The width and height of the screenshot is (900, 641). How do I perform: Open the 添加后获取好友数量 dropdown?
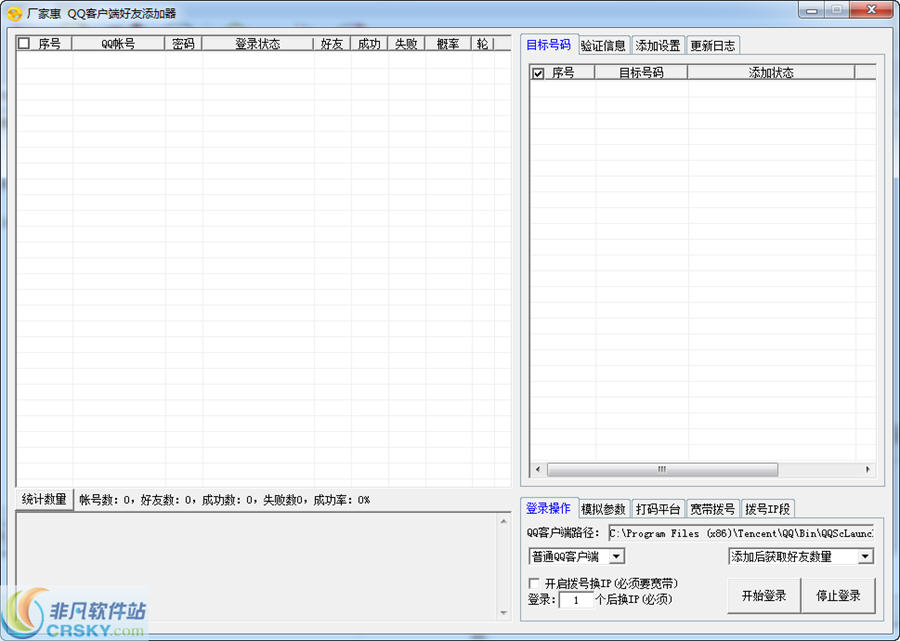pyautogui.click(x=865, y=556)
